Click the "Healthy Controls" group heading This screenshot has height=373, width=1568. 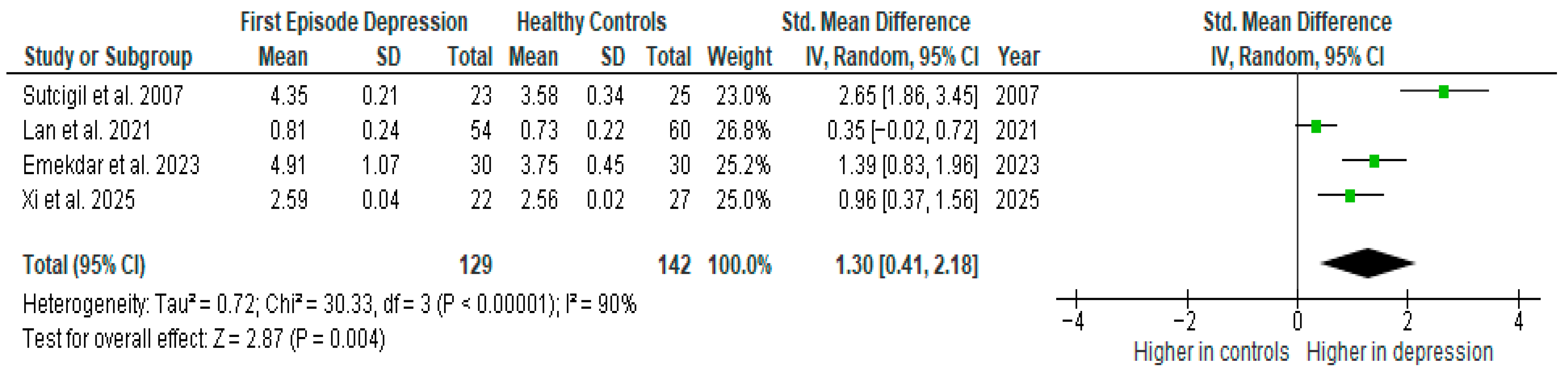coord(591,22)
